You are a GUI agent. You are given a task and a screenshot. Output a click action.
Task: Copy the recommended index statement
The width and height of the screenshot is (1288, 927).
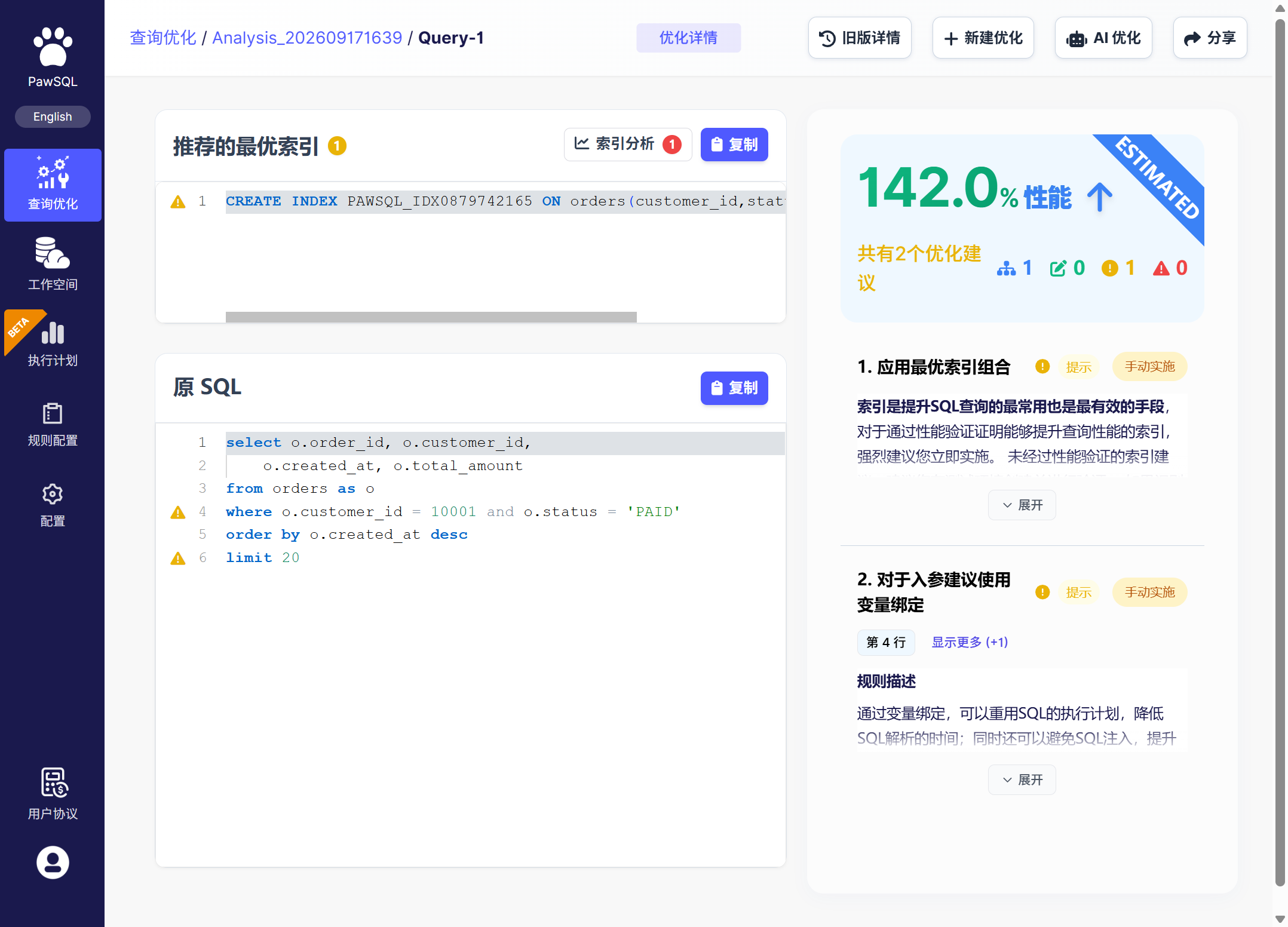[734, 144]
